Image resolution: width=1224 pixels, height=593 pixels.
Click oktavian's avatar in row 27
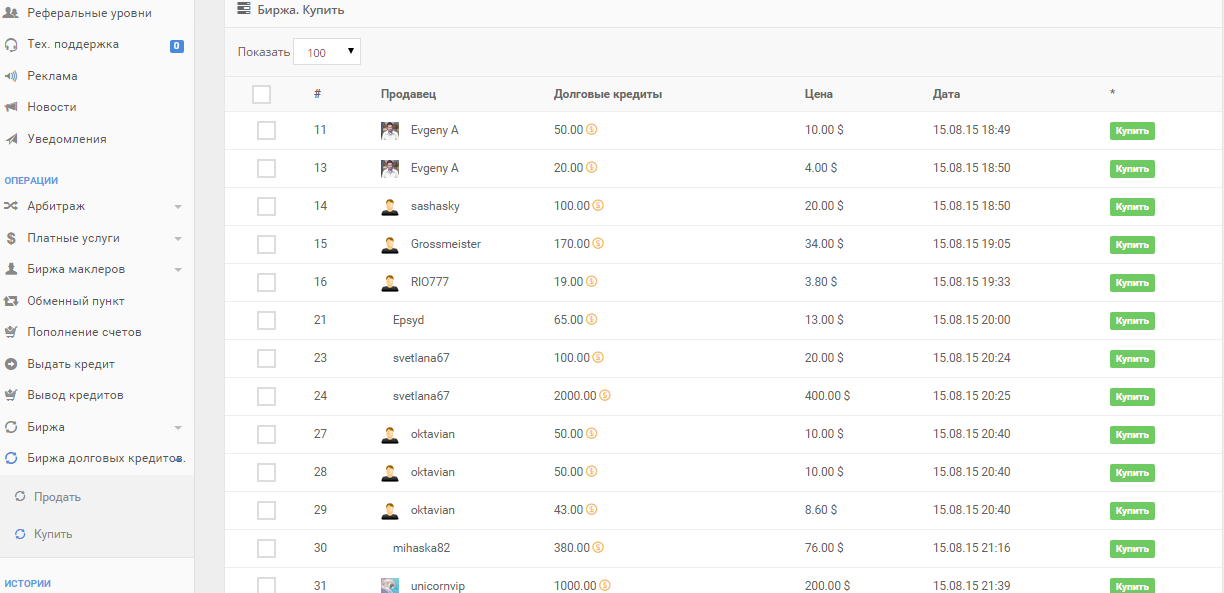tap(390, 434)
